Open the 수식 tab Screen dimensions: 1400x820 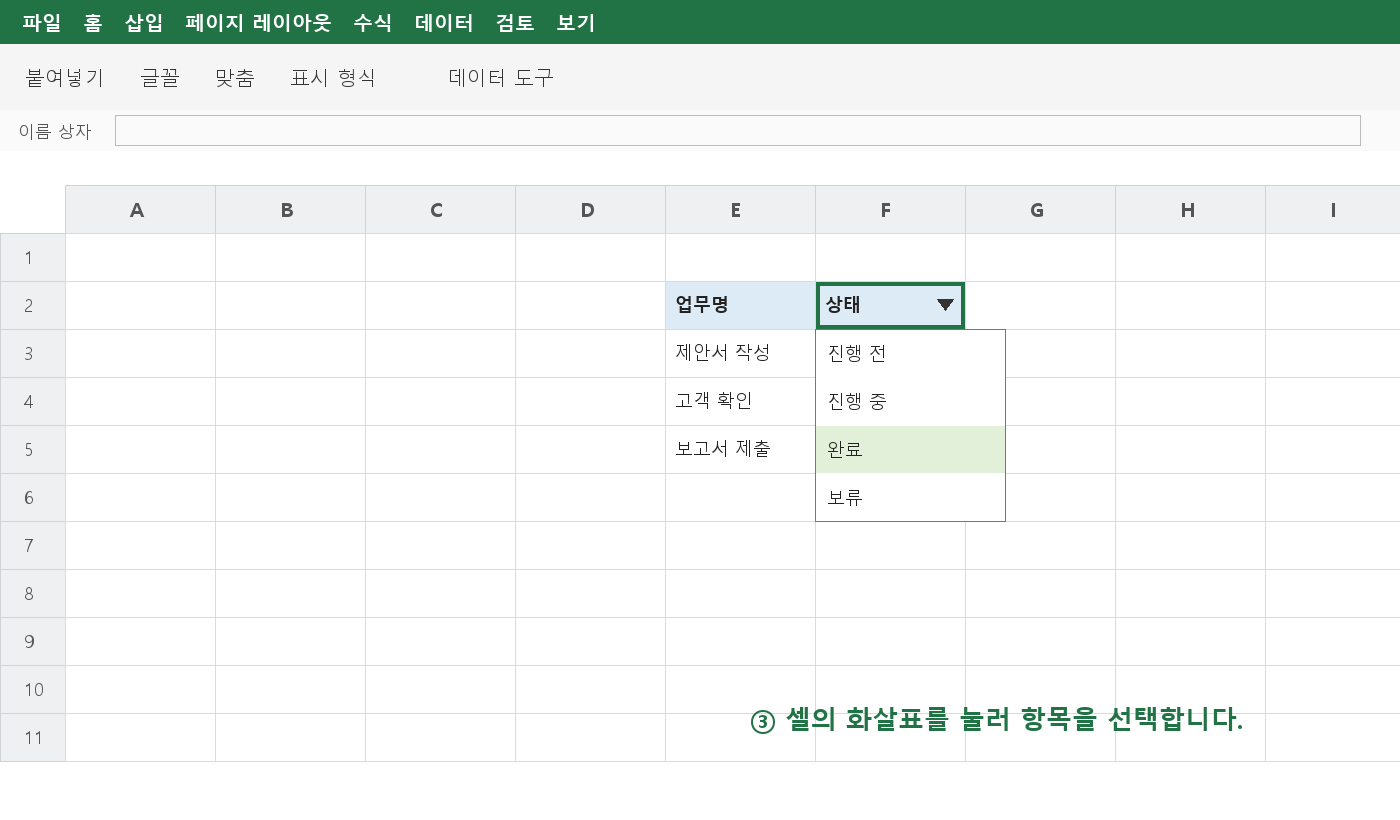(373, 22)
